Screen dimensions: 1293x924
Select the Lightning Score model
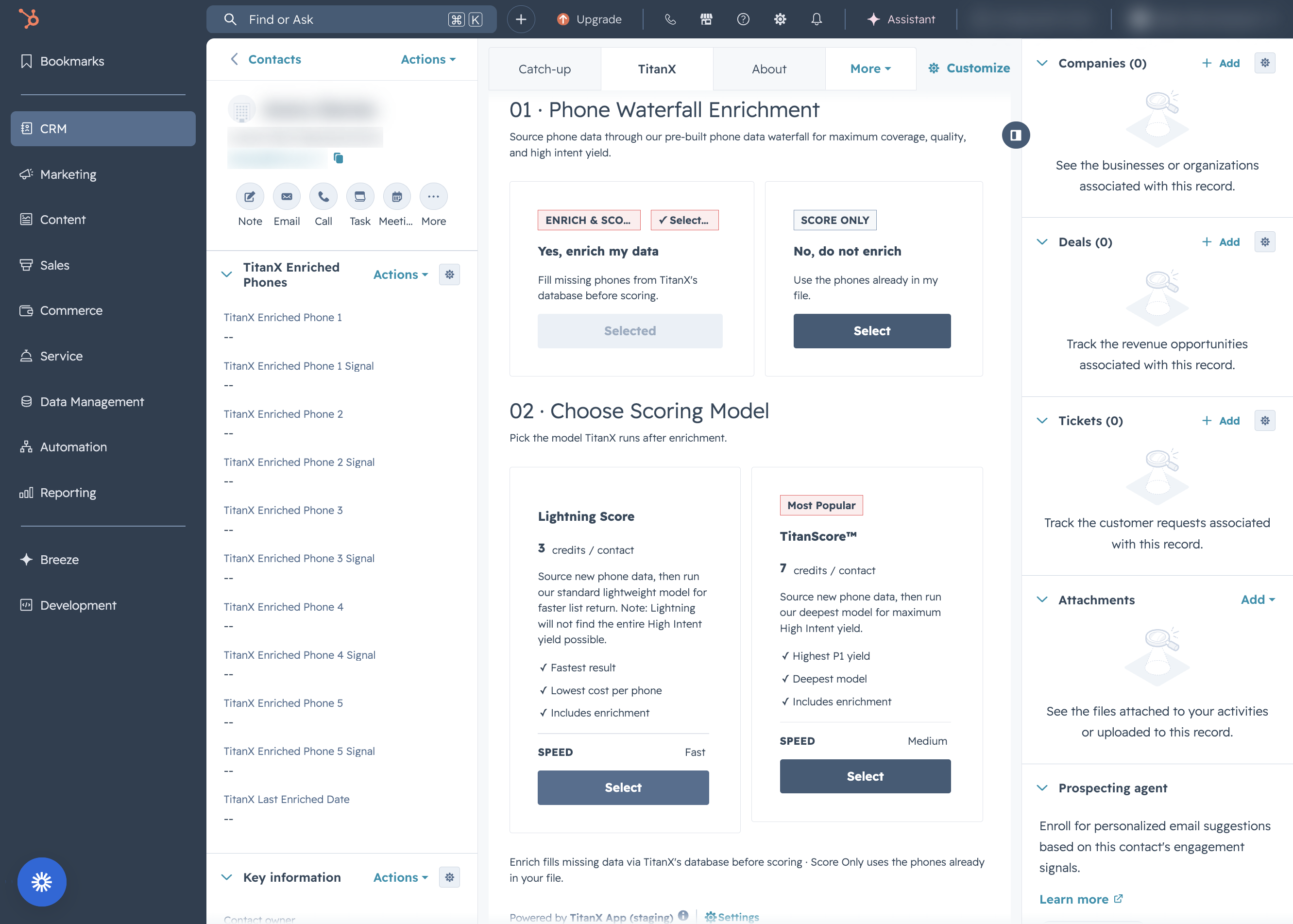click(x=623, y=787)
